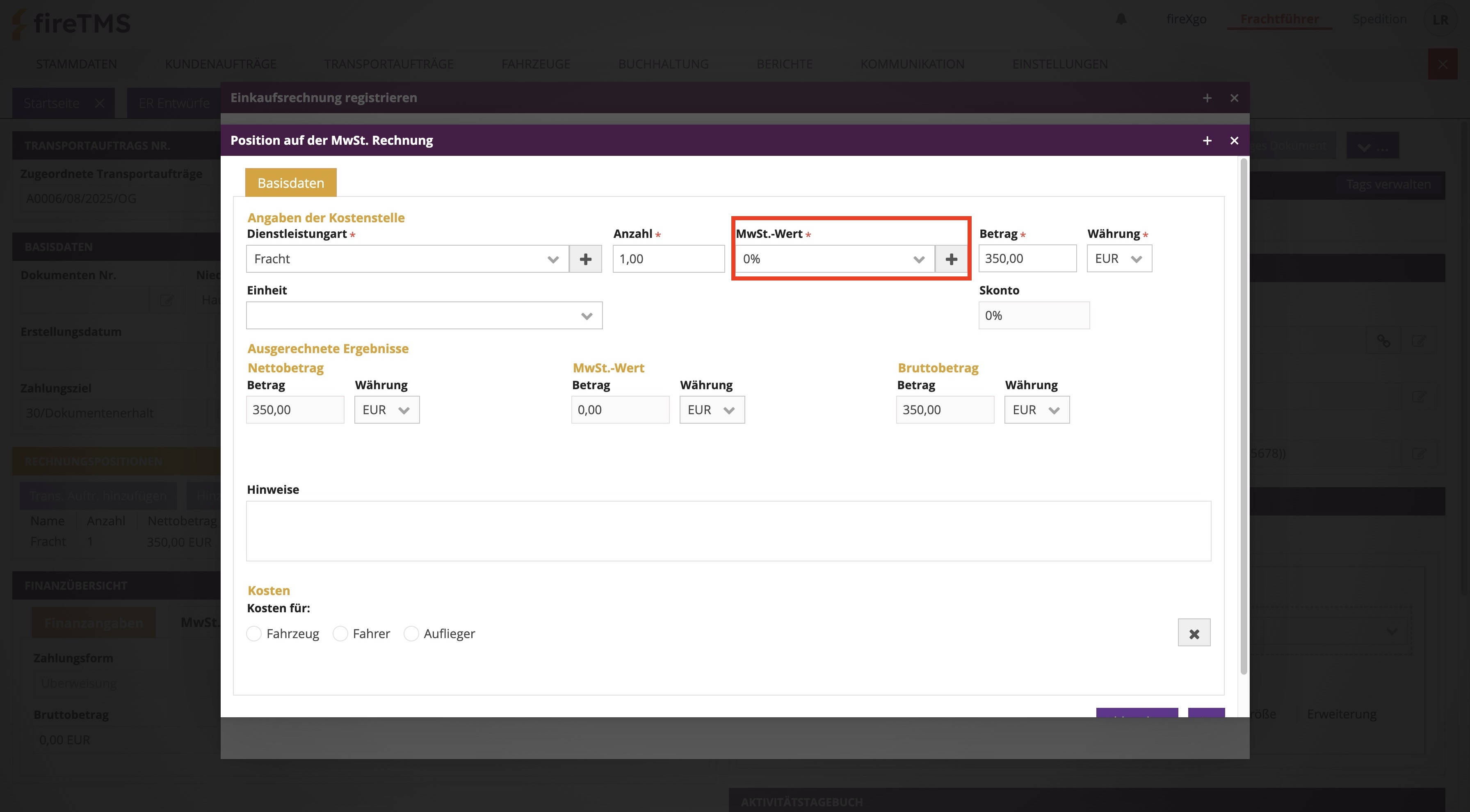The height and width of the screenshot is (812, 1470).
Task: Open the TRANSPORTAUFTRÄGE menu
Action: 388,64
